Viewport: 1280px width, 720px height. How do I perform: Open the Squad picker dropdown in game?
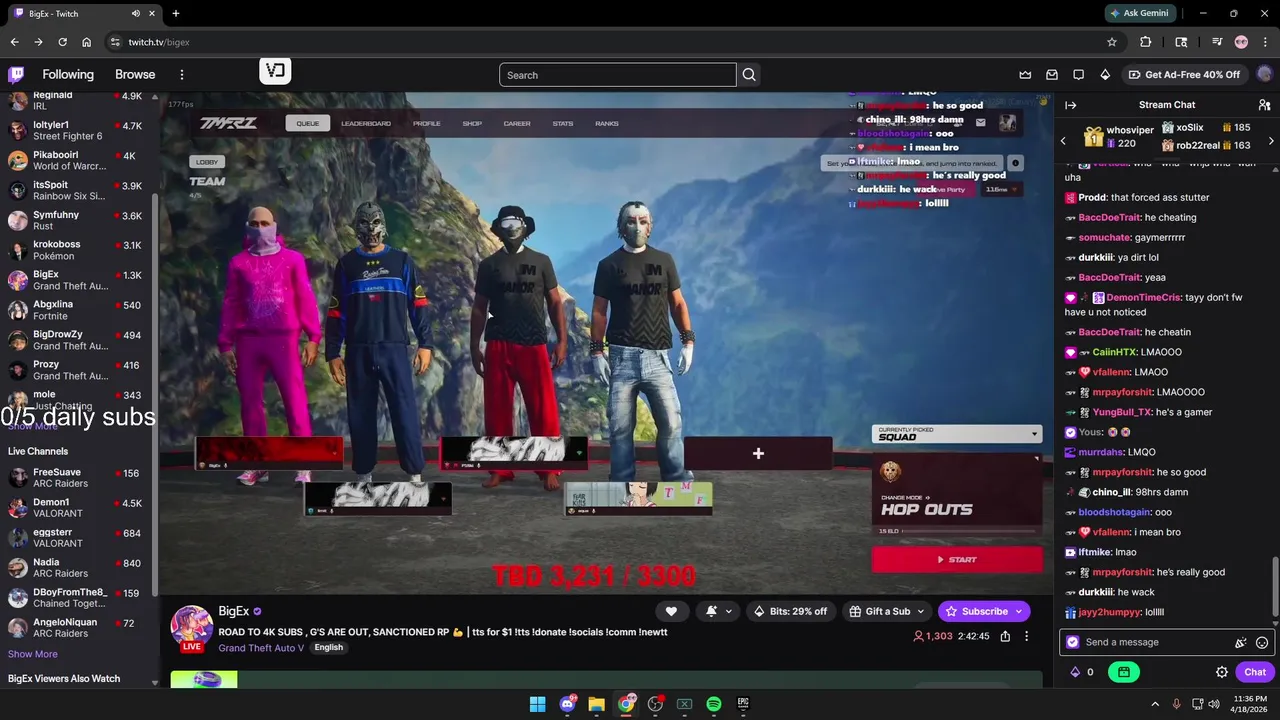click(x=957, y=434)
